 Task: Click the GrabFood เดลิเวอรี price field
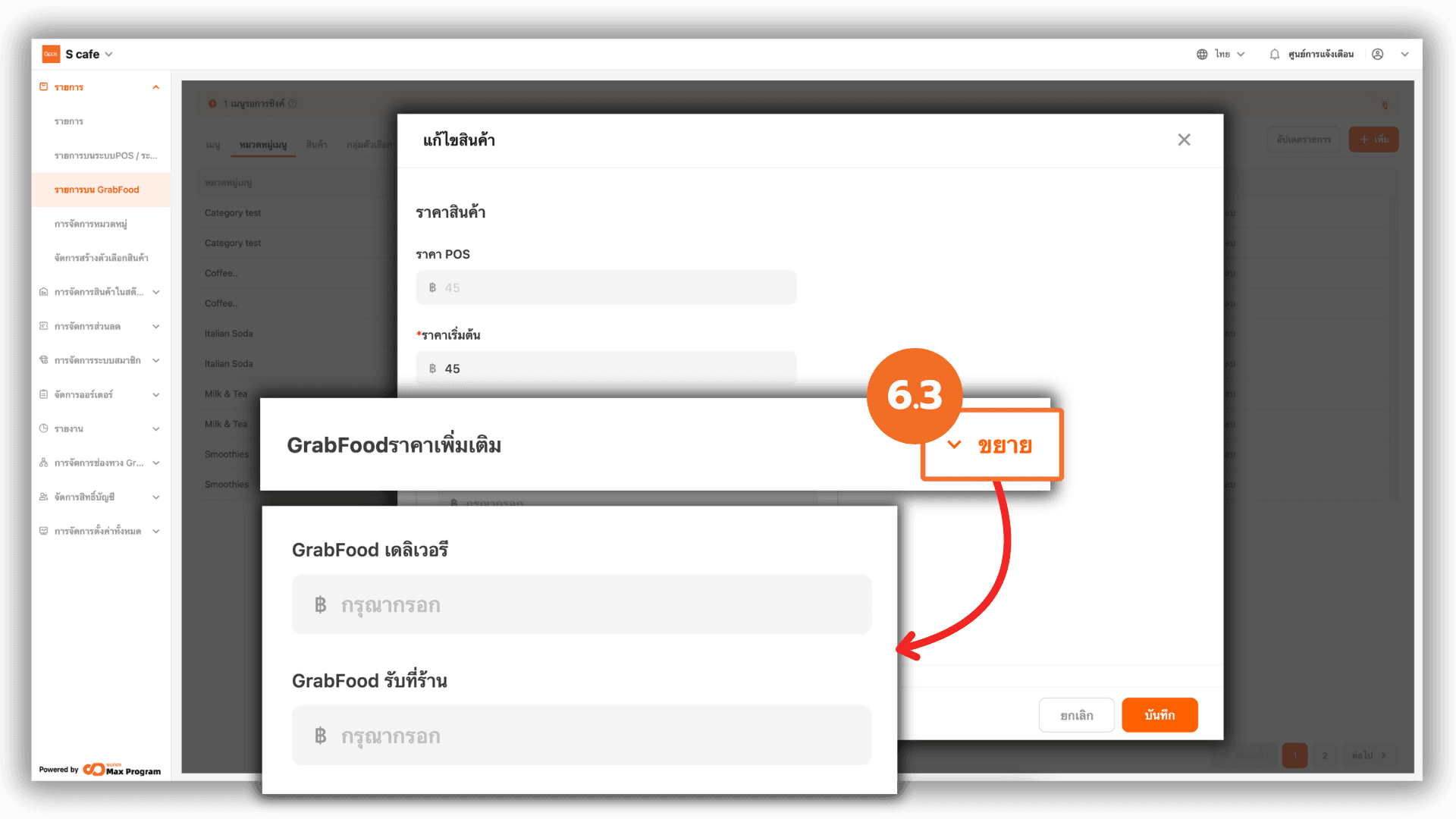tap(582, 604)
